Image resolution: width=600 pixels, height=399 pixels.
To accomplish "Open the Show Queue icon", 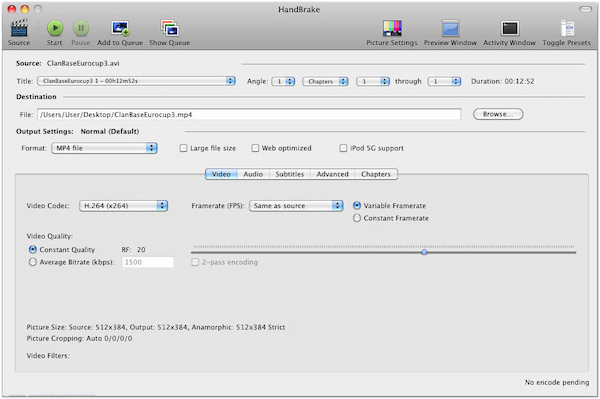I will click(x=170, y=28).
